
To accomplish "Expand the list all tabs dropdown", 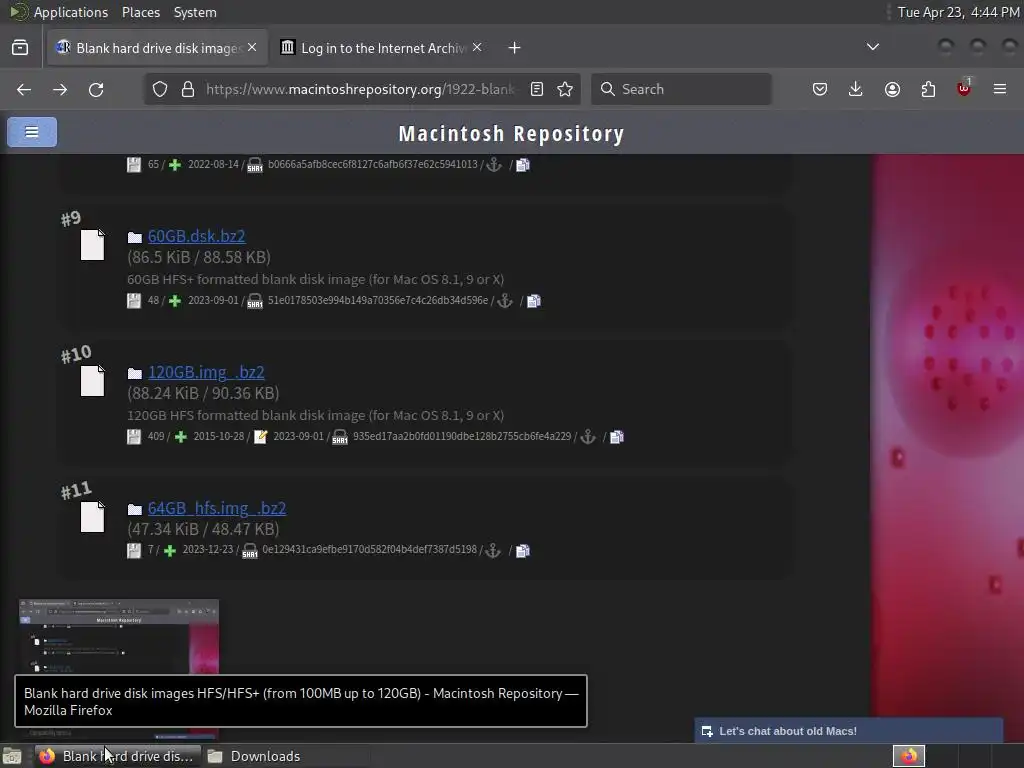I will pos(872,47).
